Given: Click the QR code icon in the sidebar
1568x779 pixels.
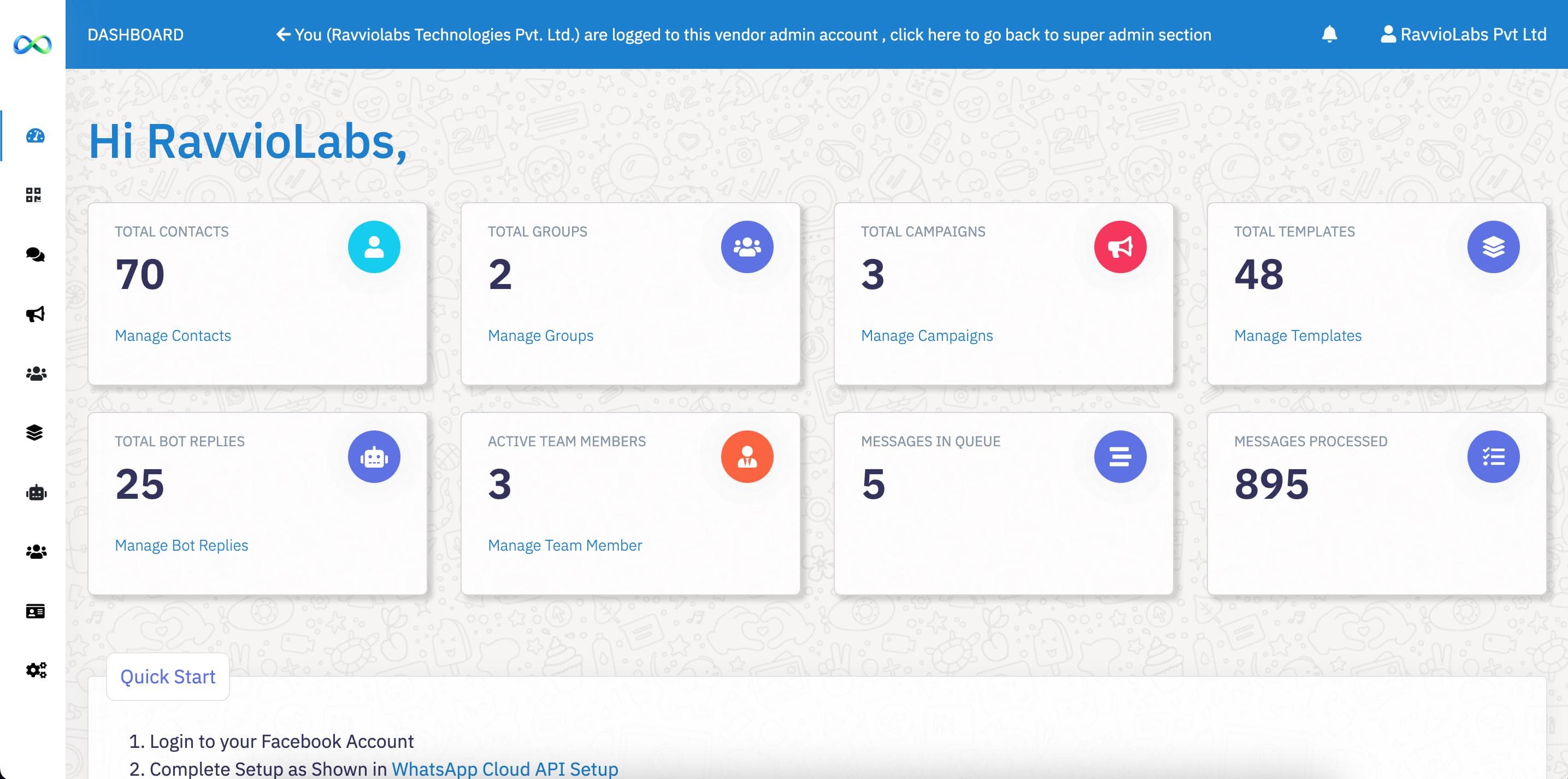Looking at the screenshot, I should pyautogui.click(x=36, y=194).
